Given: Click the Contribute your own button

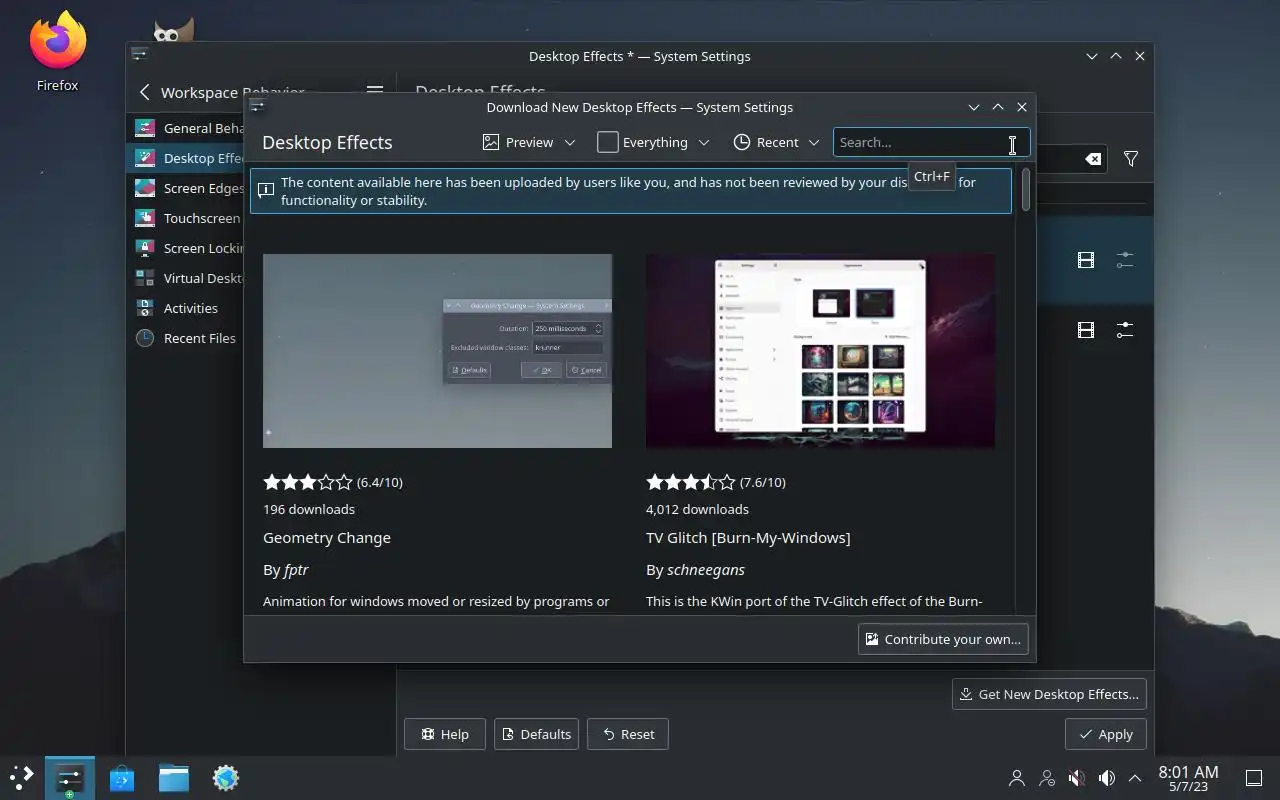Looking at the screenshot, I should 943,639.
